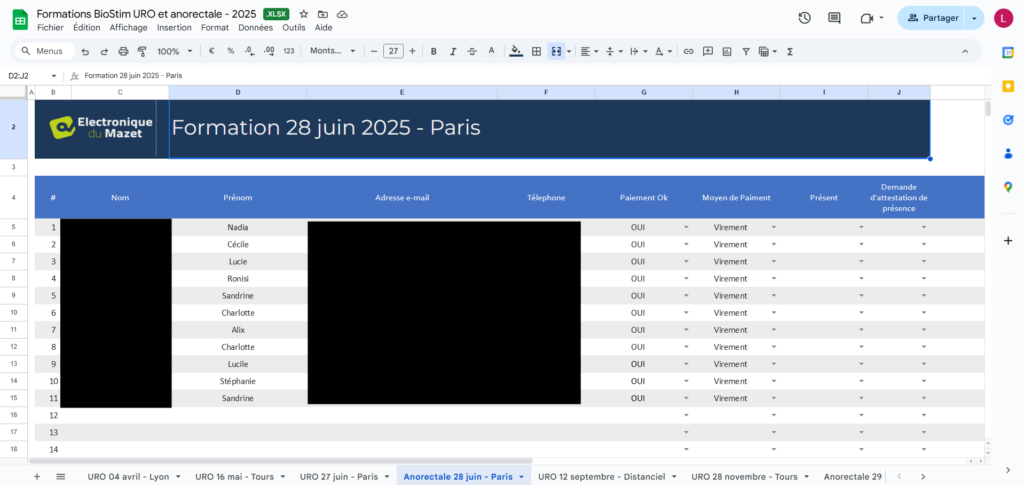Expand Paiement Ok dropdown for Nadia
Viewport: 1024px width, 485px height.
point(686,228)
